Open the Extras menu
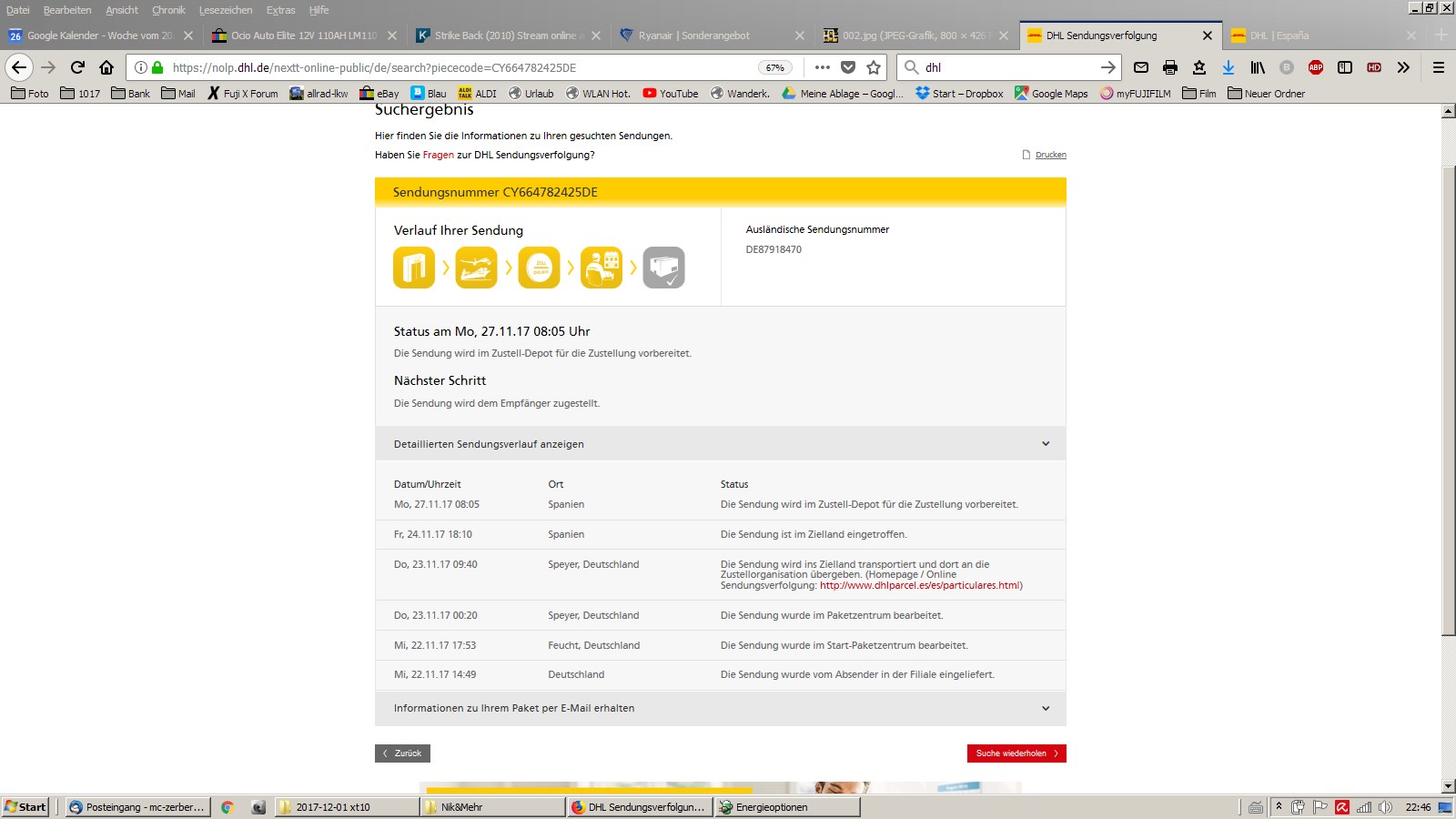This screenshot has width=1456, height=819. [x=281, y=10]
